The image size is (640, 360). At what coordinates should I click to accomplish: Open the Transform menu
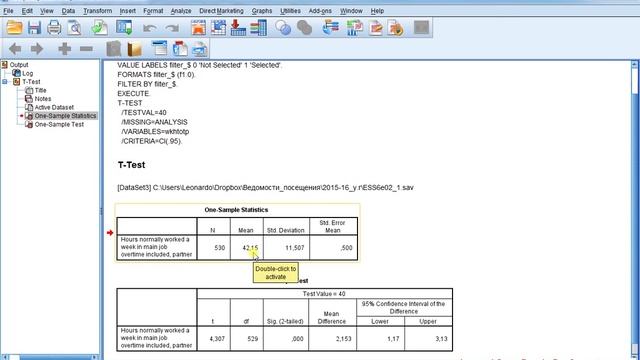coord(98,11)
